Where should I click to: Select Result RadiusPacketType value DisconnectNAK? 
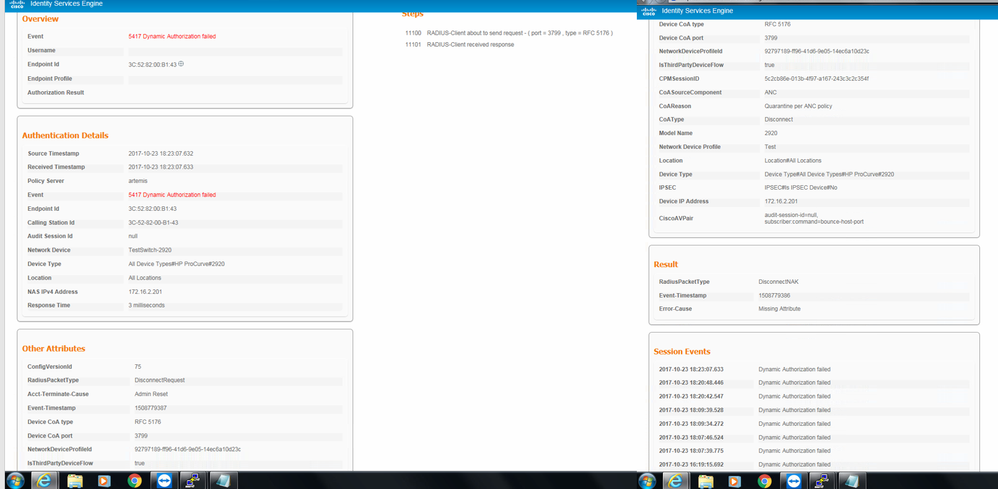[778, 281]
